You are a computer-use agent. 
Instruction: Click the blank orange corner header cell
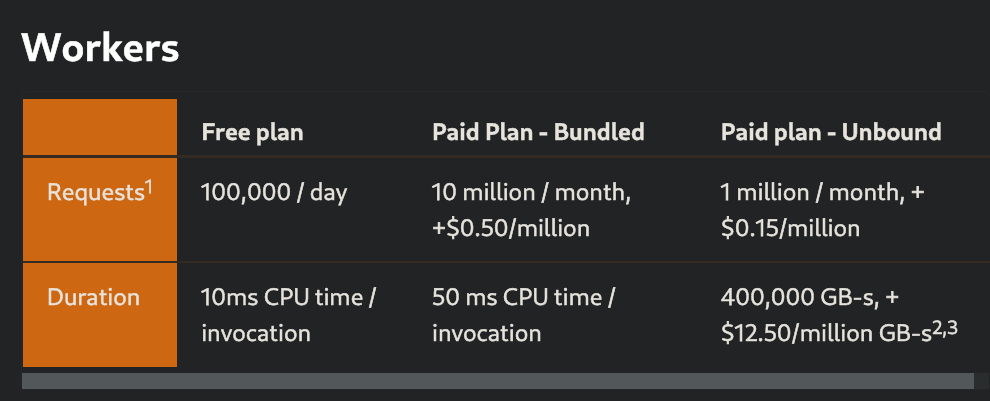pos(100,127)
